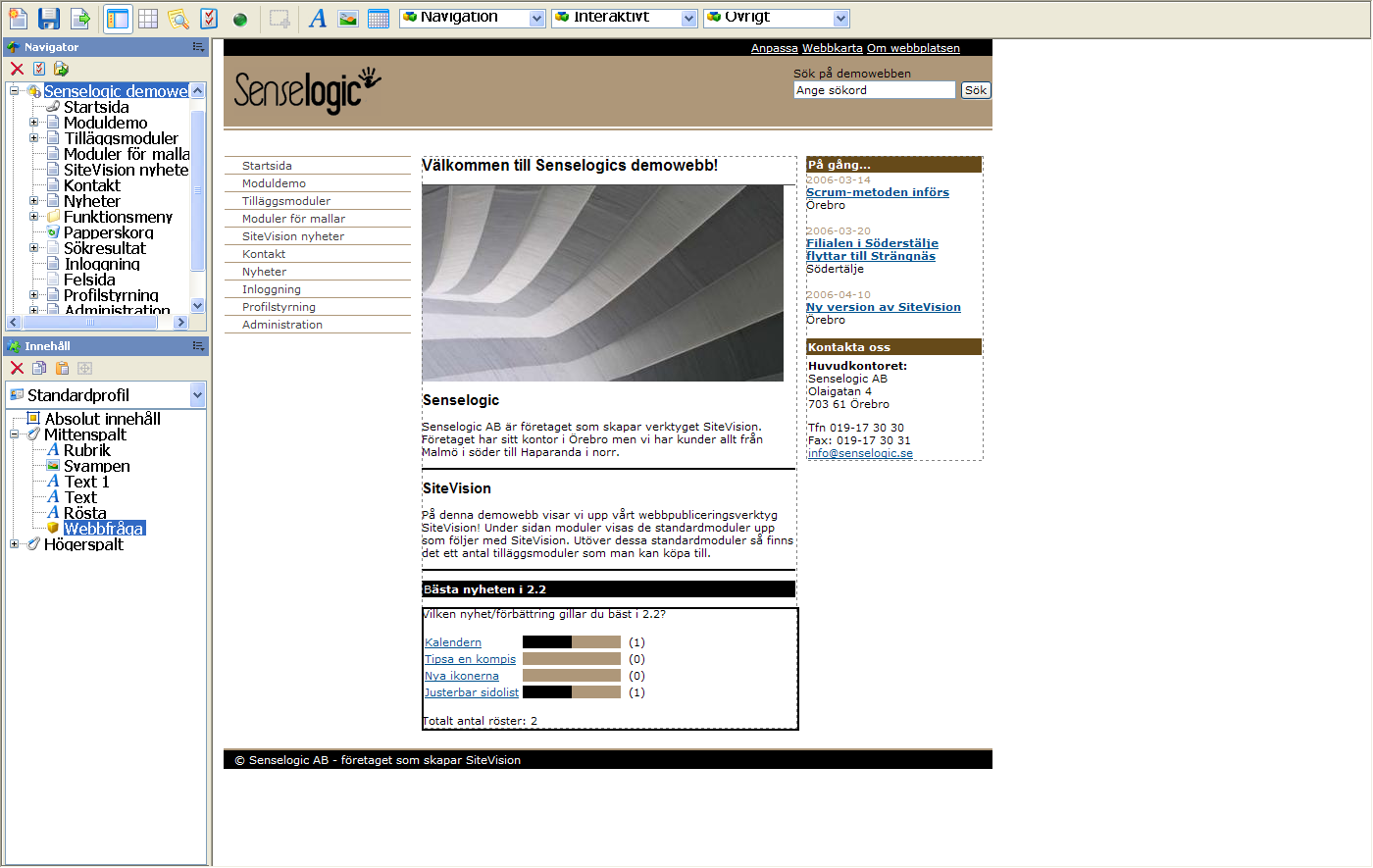Collapse the Senselogic demowebb root node
This screenshot has height=868, width=1373.
(x=15, y=91)
